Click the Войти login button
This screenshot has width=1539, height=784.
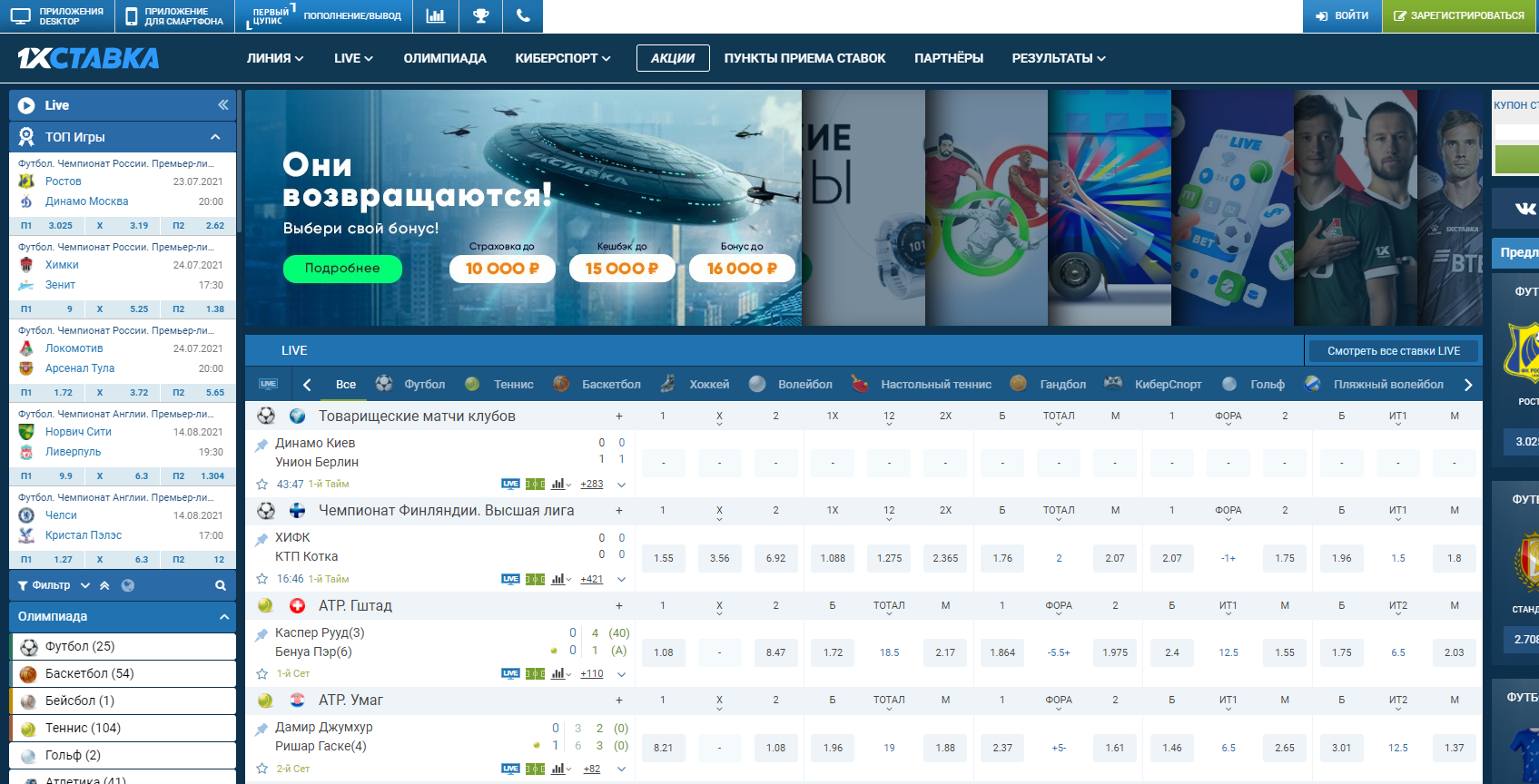(1342, 15)
